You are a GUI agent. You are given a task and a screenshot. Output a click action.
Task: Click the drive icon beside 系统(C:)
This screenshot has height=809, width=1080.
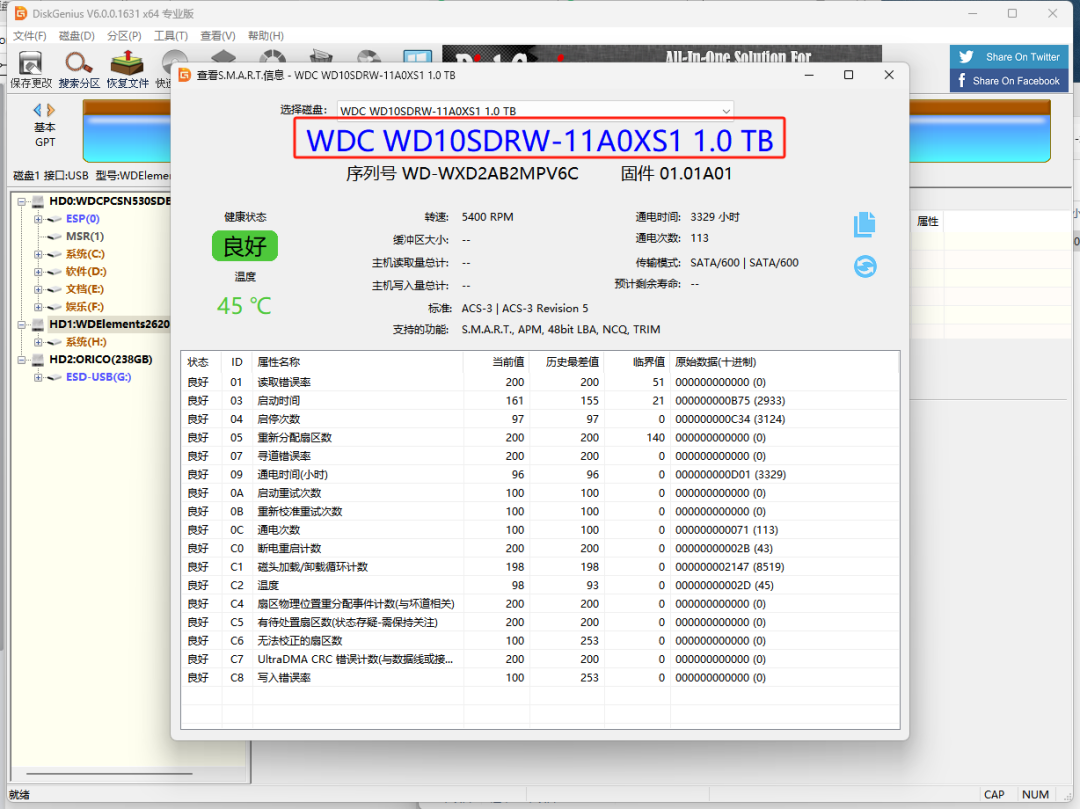coord(54,254)
